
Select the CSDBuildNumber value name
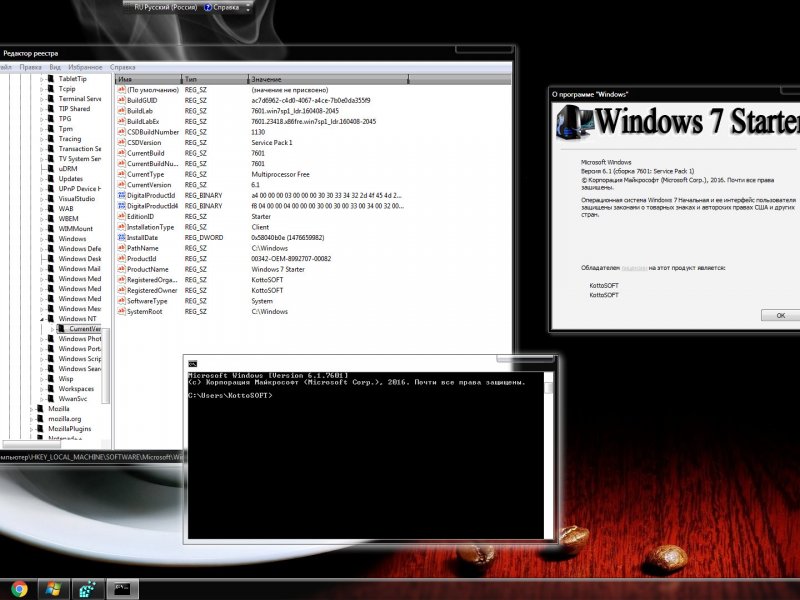pos(153,132)
